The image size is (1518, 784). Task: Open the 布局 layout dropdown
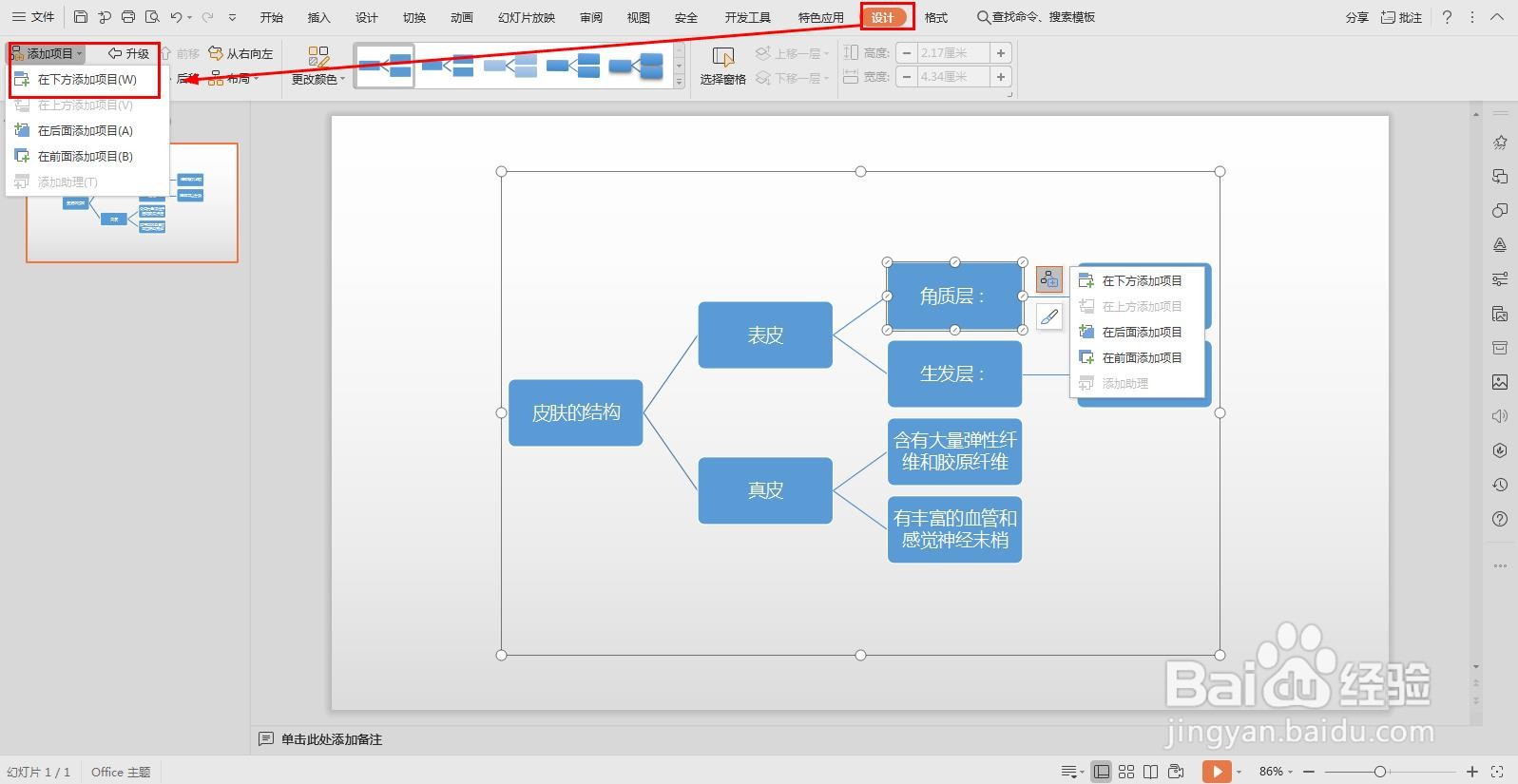(x=235, y=78)
